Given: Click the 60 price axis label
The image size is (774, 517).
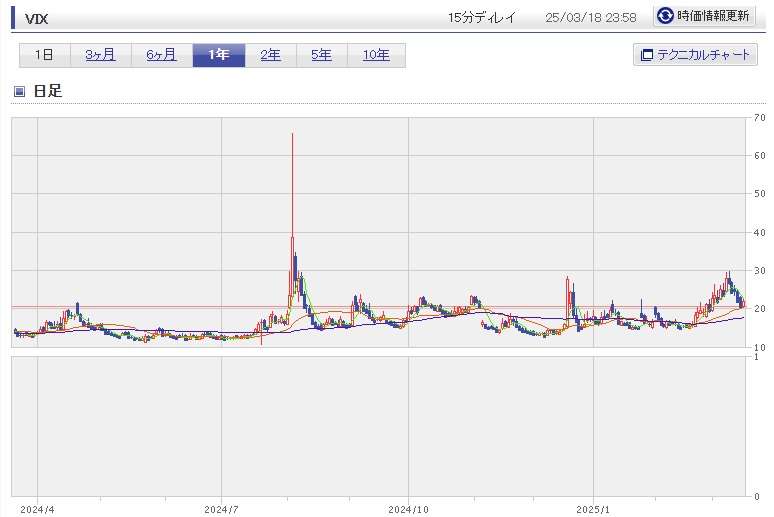Looking at the screenshot, I should pyautogui.click(x=760, y=156).
